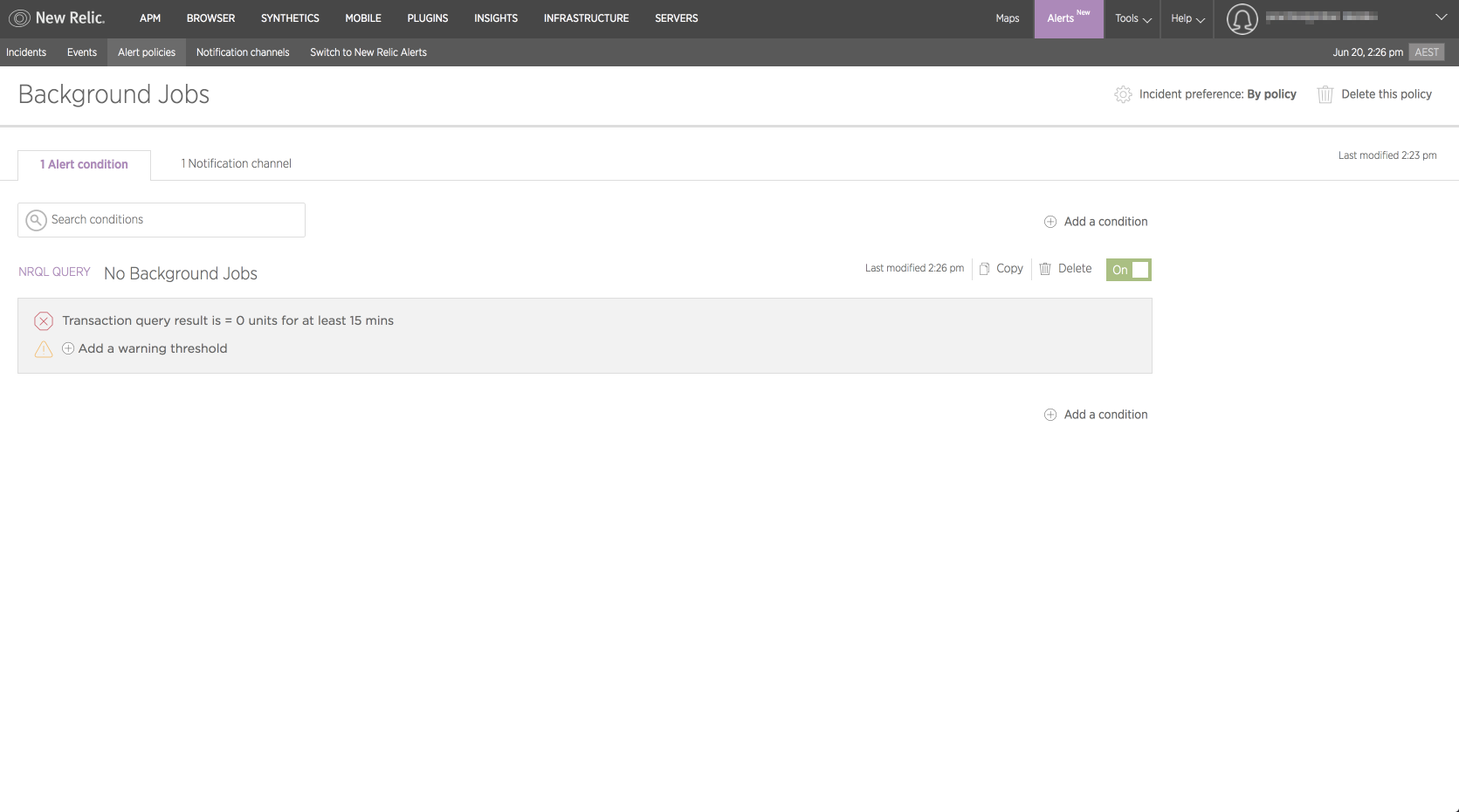Click Delete for No Background Jobs condition
This screenshot has width=1459, height=812.
(x=1075, y=269)
